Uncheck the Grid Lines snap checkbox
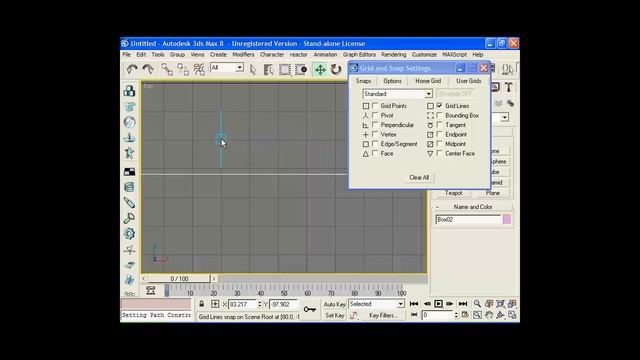The image size is (640, 360). point(440,106)
